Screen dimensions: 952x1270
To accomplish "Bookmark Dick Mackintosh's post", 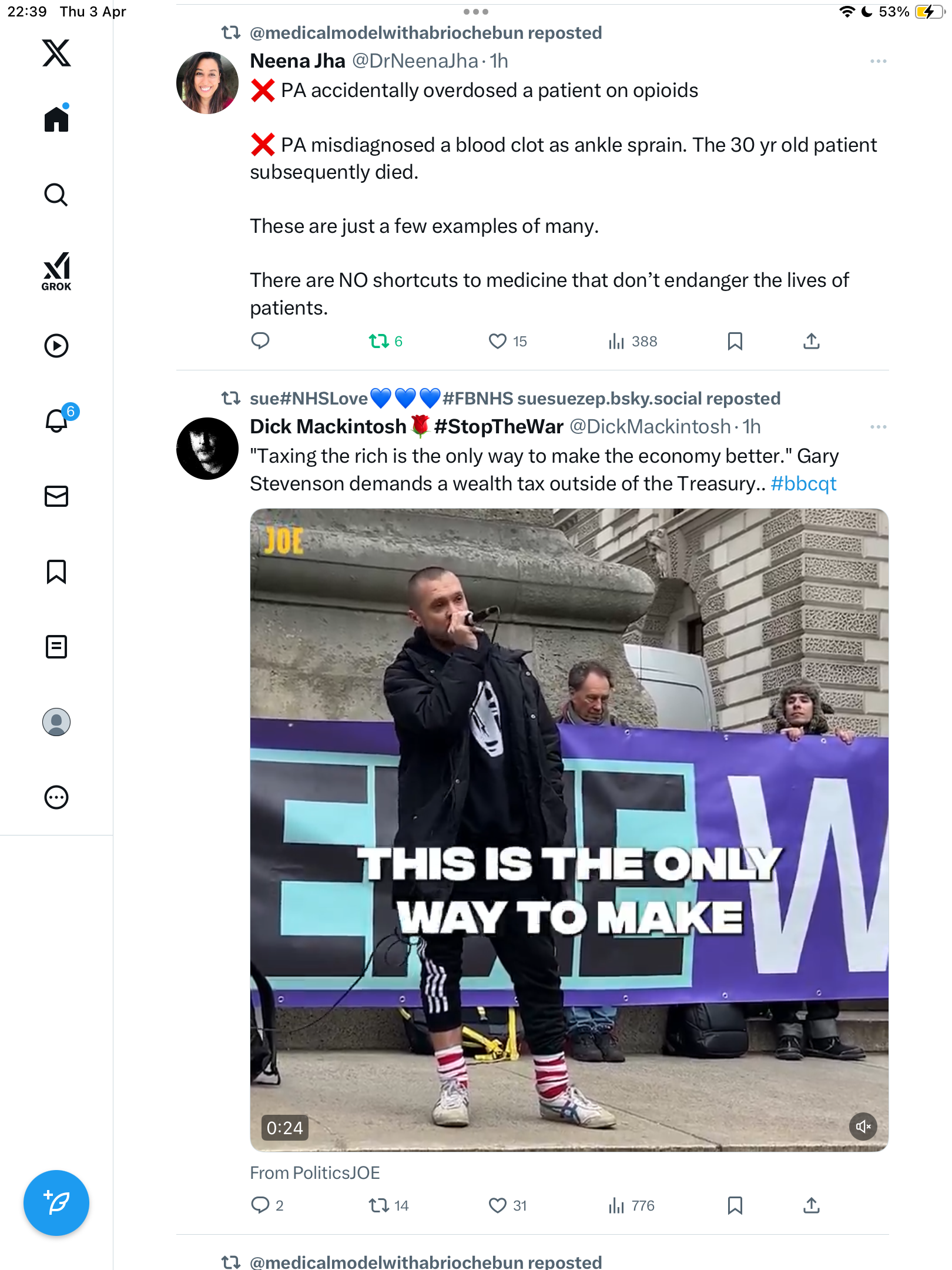I will point(735,1205).
